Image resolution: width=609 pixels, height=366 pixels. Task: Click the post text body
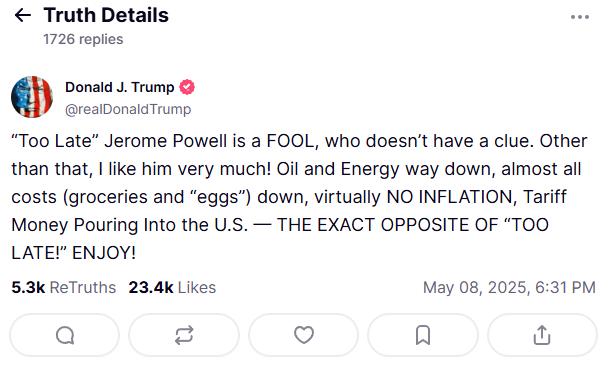[299, 197]
